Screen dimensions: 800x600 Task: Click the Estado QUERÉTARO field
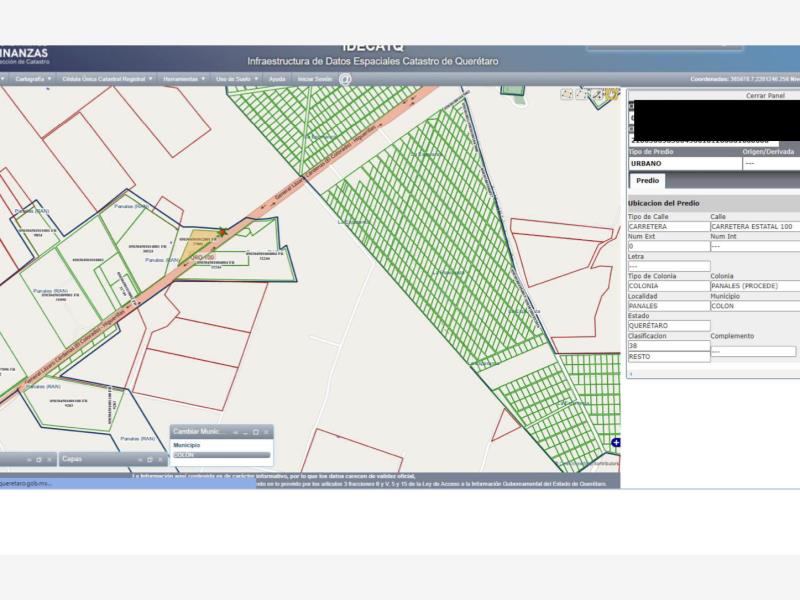point(668,326)
